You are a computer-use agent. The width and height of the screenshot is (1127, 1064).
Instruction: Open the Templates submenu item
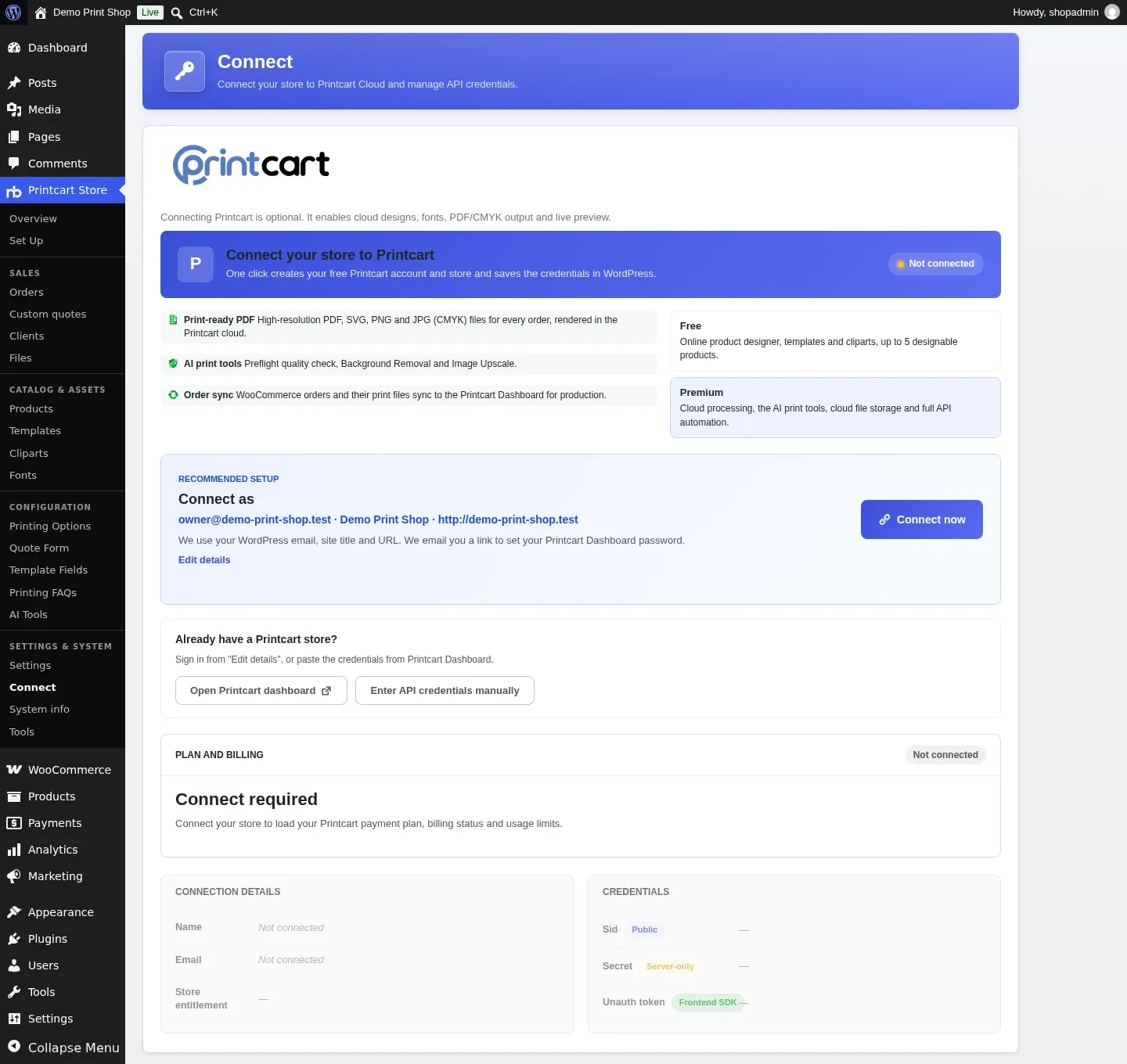(35, 430)
